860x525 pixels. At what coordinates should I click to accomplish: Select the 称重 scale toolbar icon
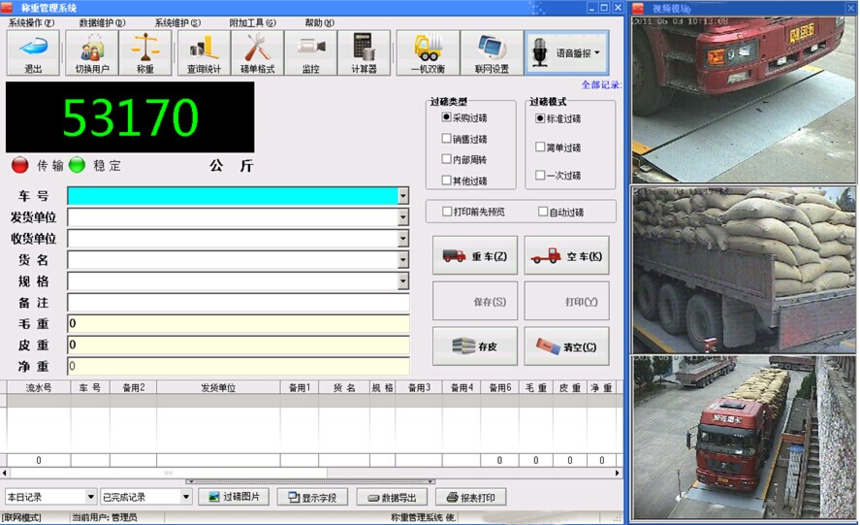point(145,53)
